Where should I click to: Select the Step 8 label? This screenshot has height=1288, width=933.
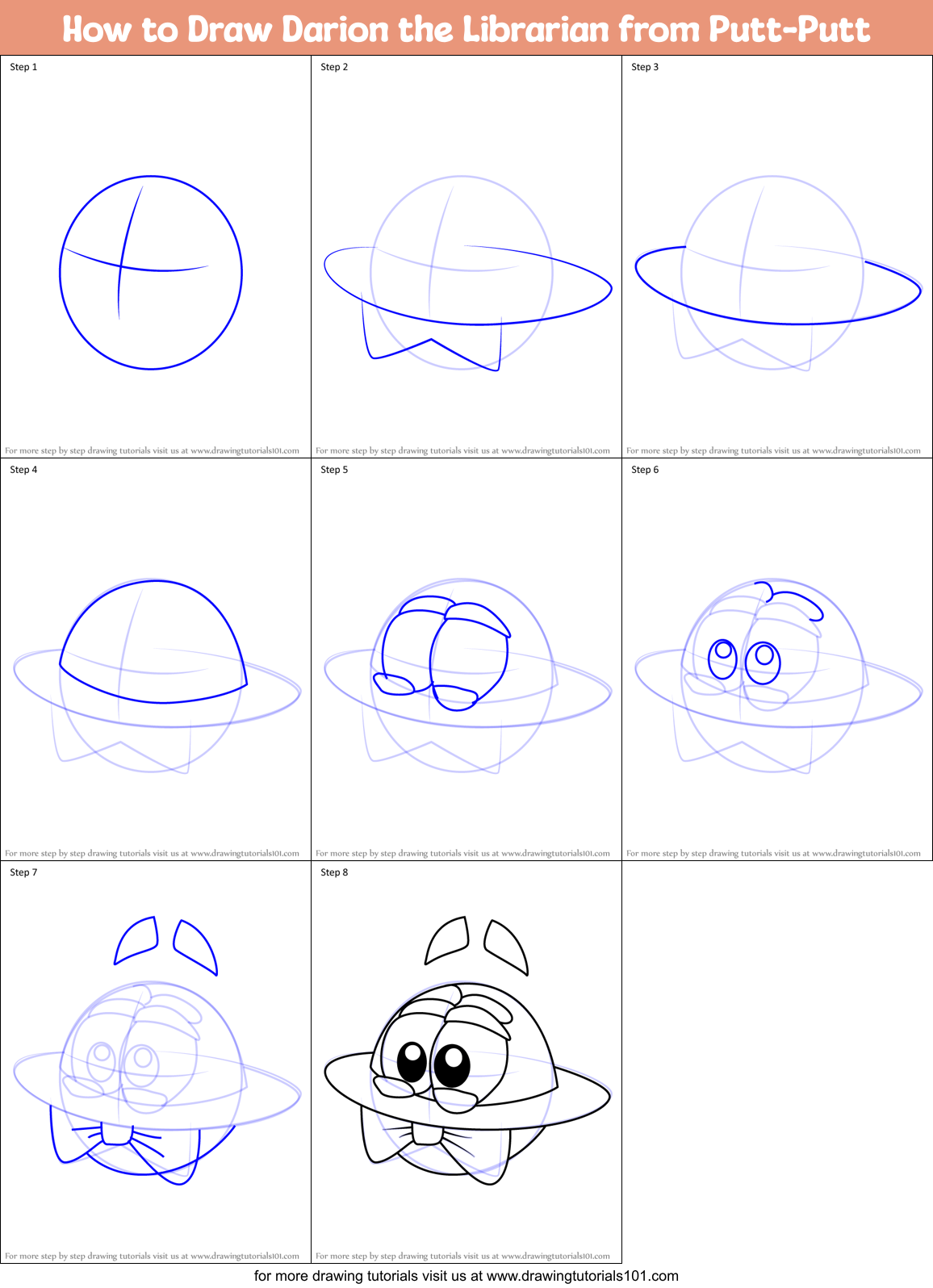pos(334,872)
